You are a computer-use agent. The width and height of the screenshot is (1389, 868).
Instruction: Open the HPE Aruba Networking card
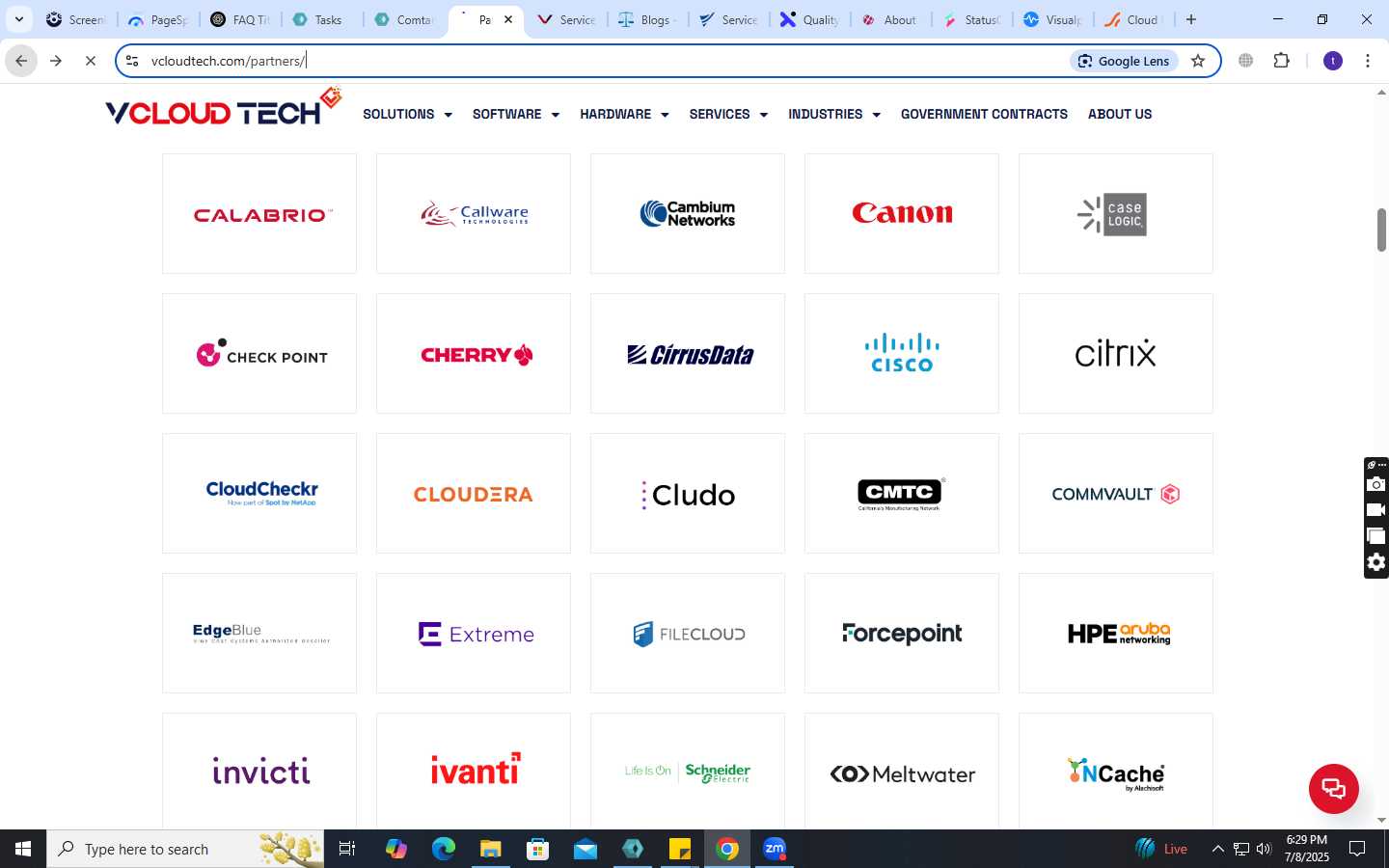tap(1116, 633)
